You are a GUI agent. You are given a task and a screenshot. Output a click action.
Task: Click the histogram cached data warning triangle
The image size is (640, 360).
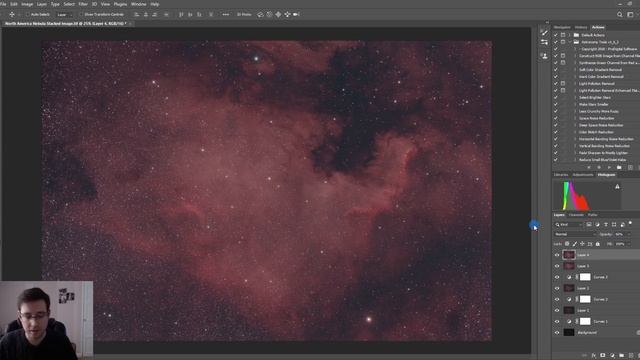point(617,187)
